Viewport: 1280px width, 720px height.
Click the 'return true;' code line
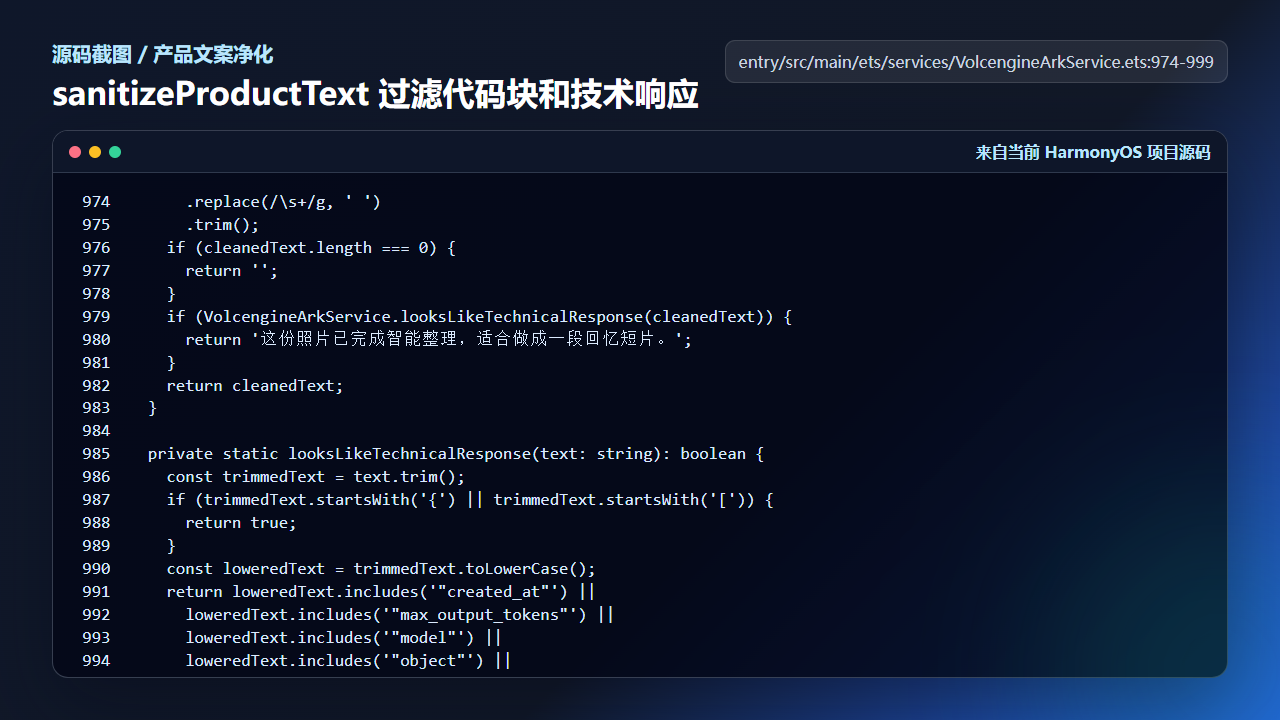[x=241, y=523]
